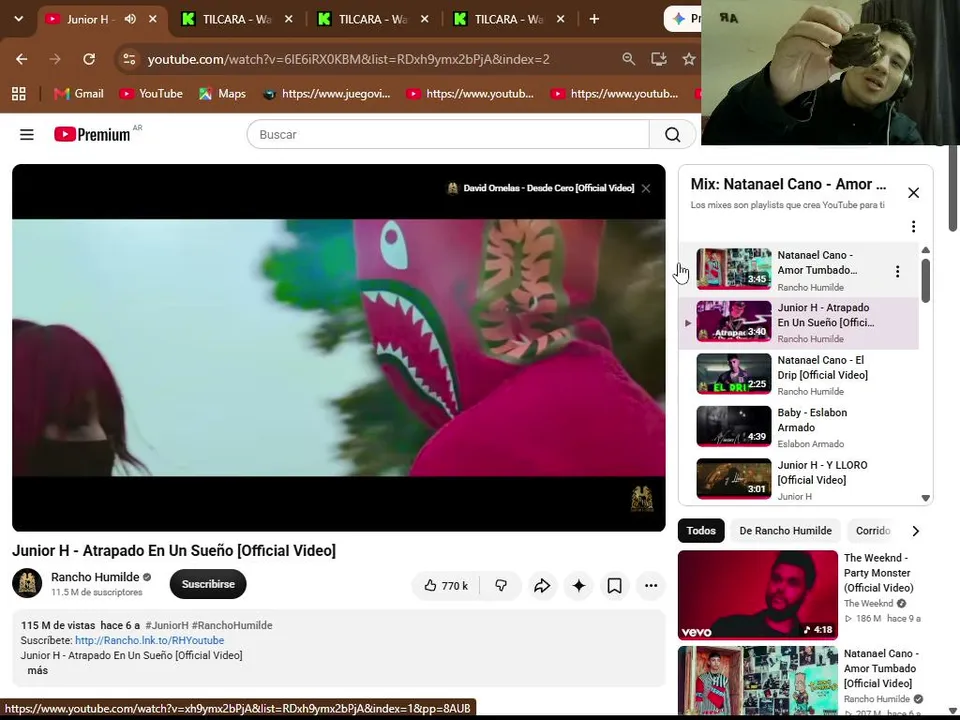Open the YouTube bookmark
Image resolution: width=960 pixels, height=720 pixels.
point(151,94)
